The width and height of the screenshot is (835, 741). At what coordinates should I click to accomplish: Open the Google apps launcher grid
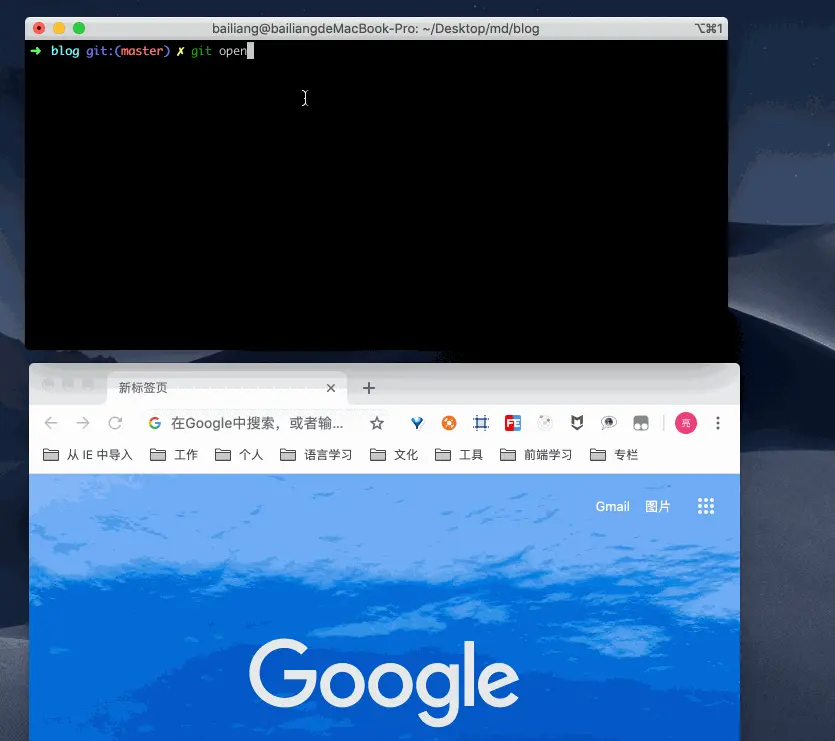[x=706, y=506]
